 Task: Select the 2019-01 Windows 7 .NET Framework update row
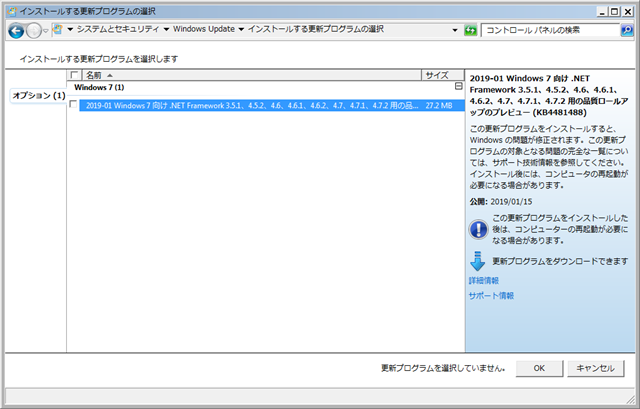(272, 105)
